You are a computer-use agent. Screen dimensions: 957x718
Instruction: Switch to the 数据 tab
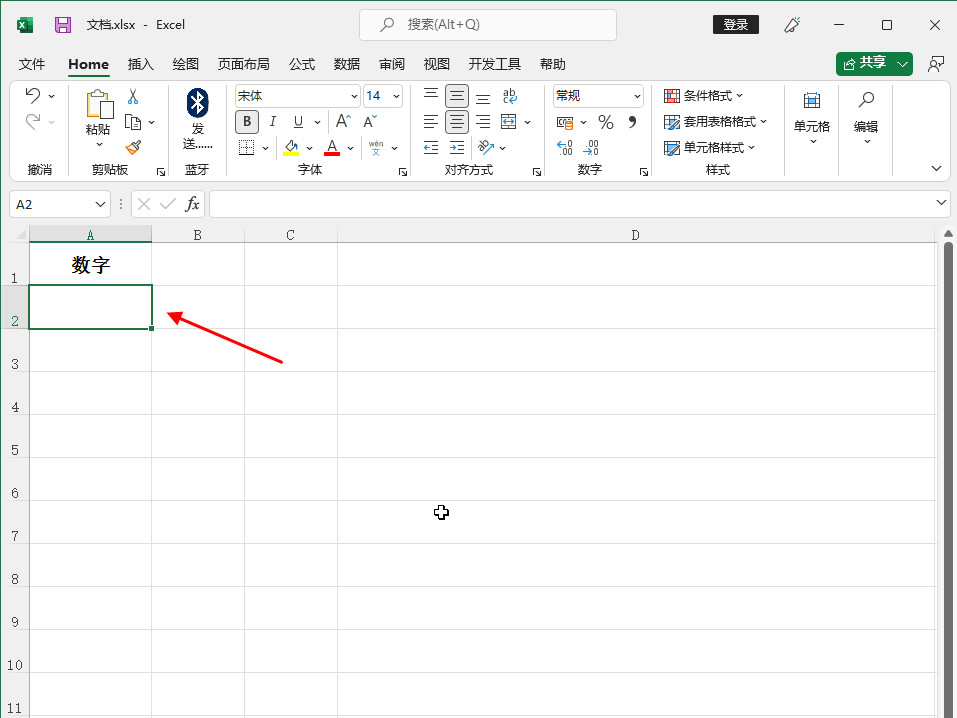point(347,64)
